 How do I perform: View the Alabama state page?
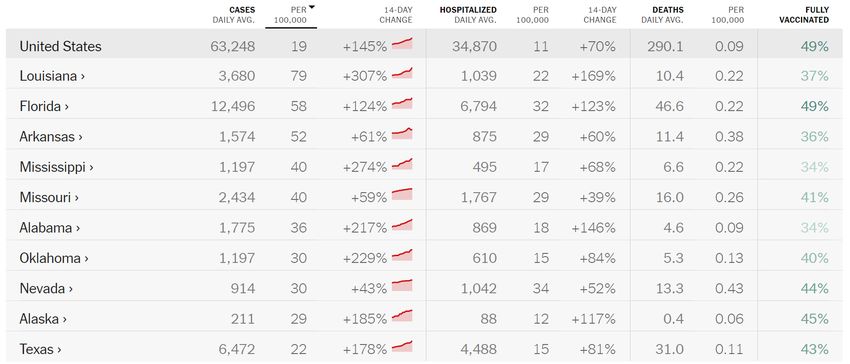click(x=50, y=228)
